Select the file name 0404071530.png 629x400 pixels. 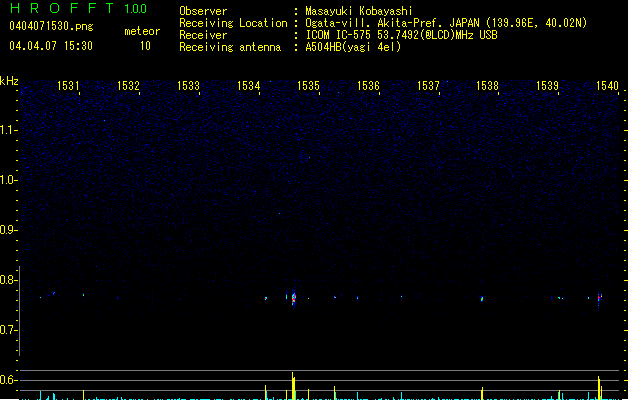pos(51,26)
